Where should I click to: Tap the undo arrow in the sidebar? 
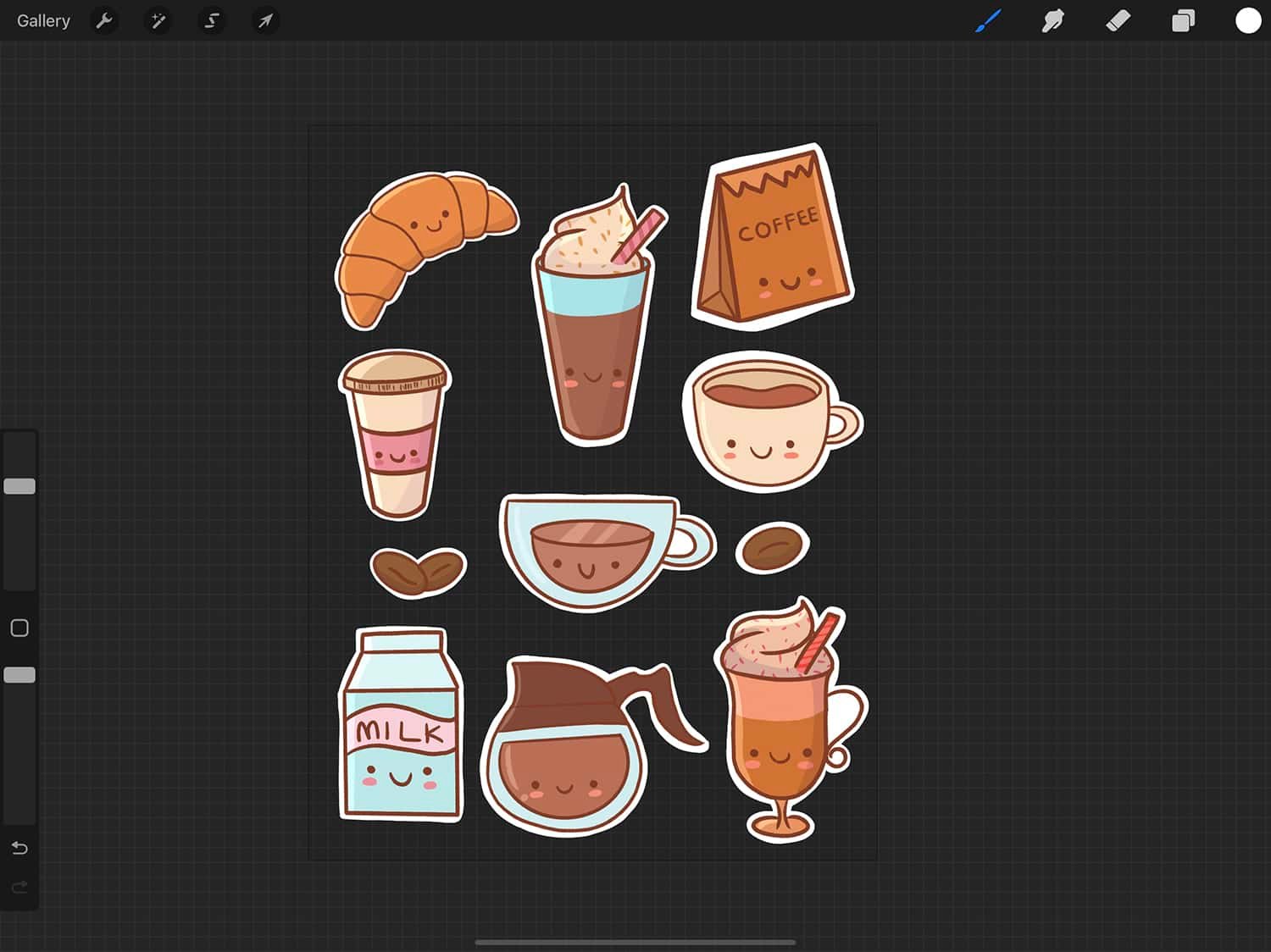[19, 848]
